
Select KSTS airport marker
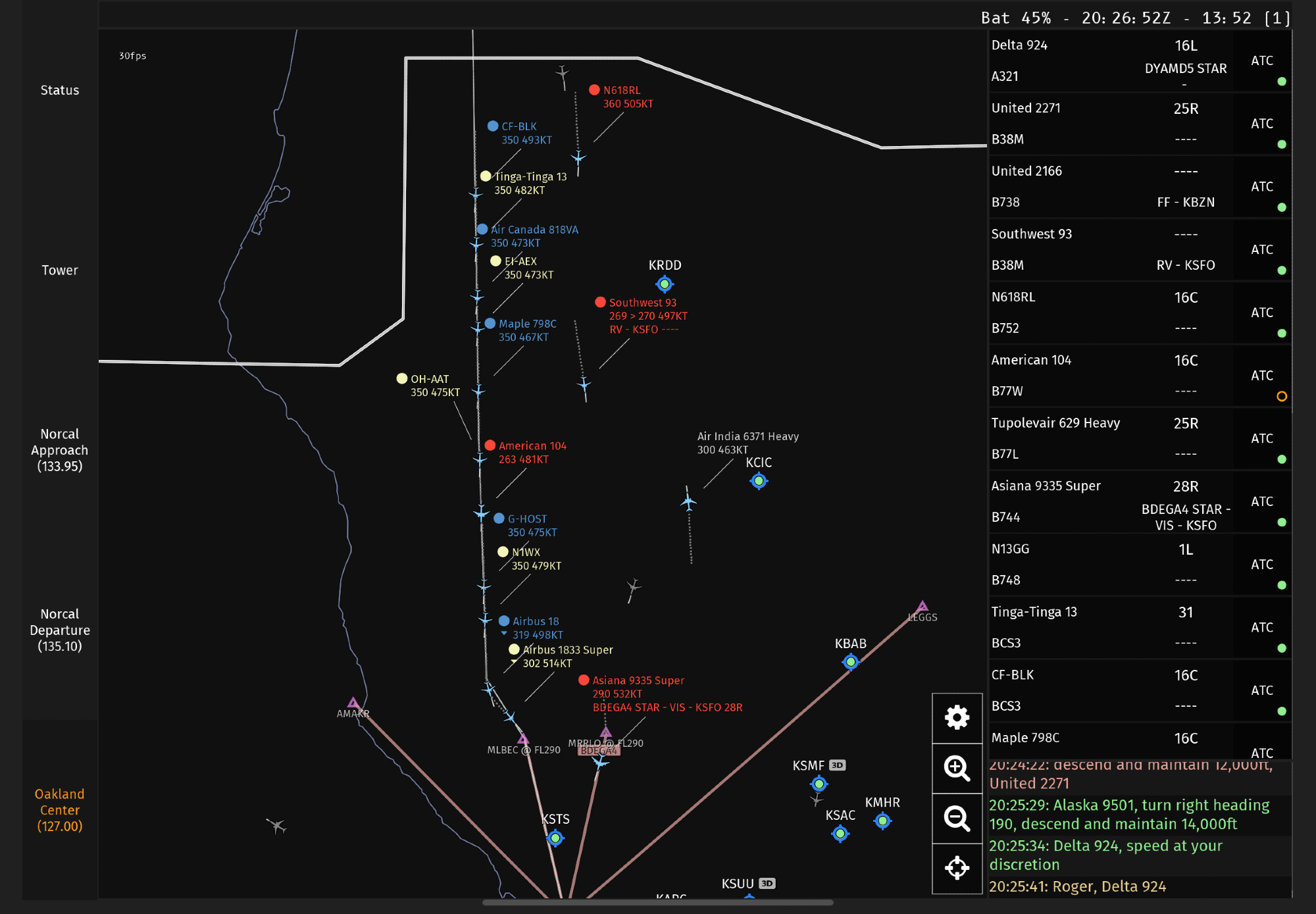555,838
